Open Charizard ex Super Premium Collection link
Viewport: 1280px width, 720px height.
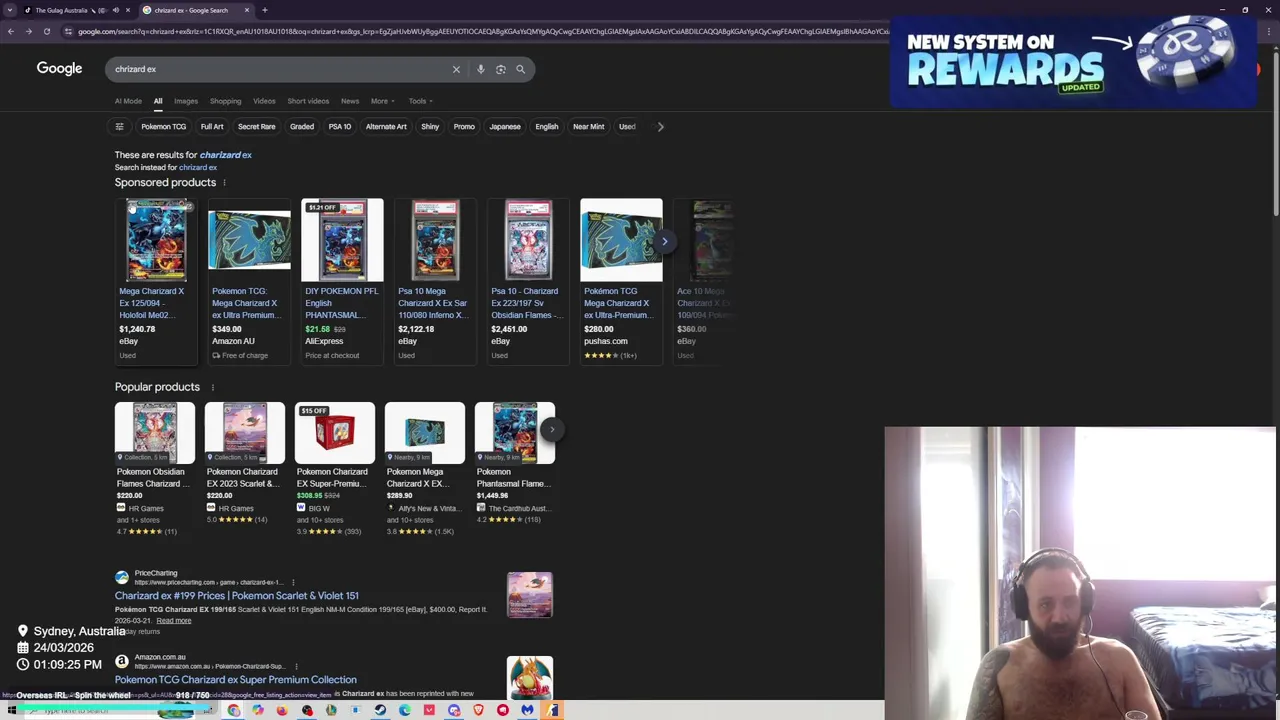pyautogui.click(x=236, y=680)
